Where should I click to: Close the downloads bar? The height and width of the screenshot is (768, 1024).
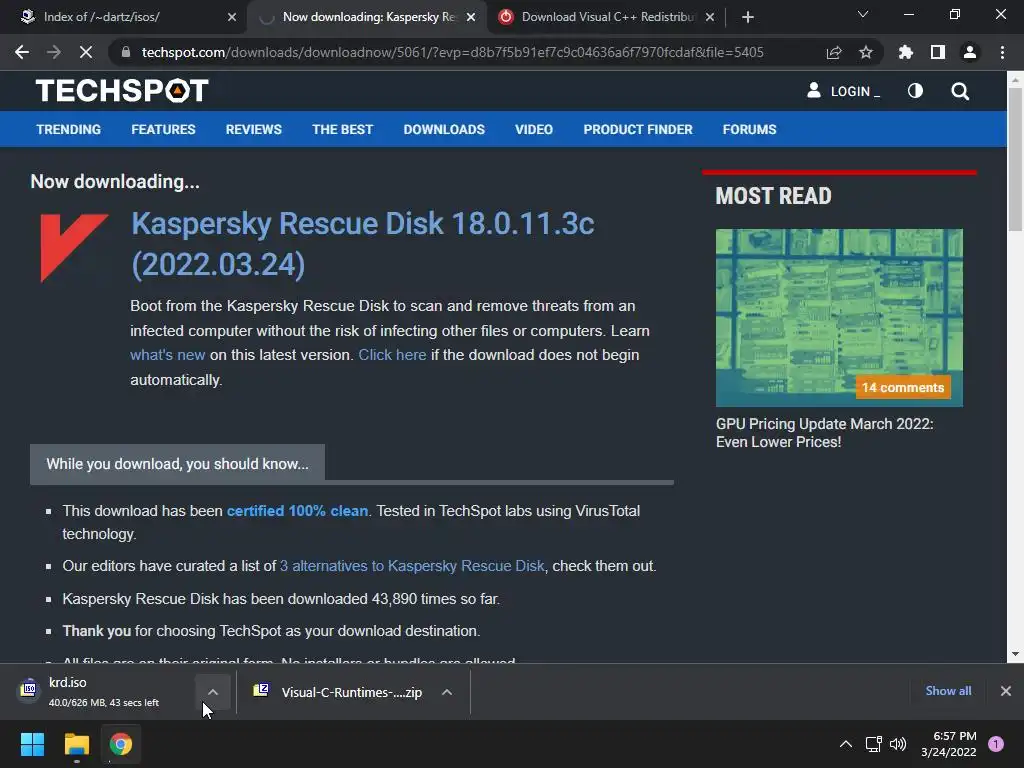click(x=1006, y=691)
